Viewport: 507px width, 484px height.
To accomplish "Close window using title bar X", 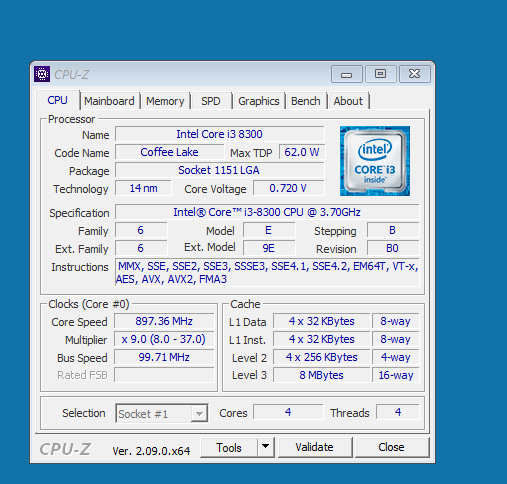I will pyautogui.click(x=415, y=74).
